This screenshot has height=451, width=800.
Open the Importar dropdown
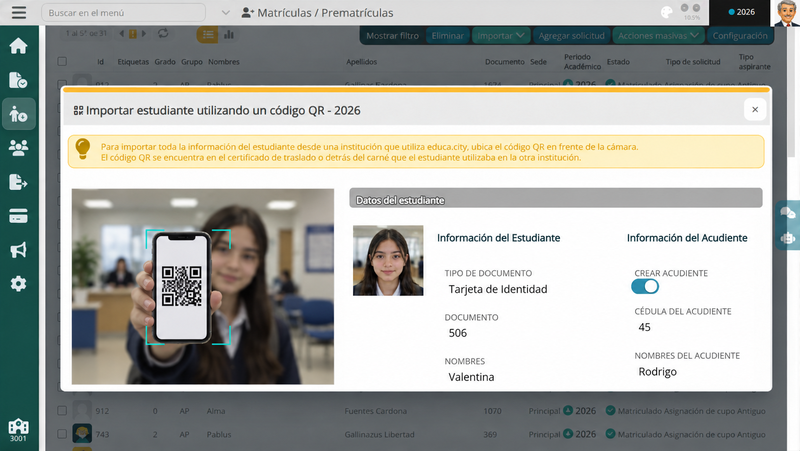[x=501, y=36]
